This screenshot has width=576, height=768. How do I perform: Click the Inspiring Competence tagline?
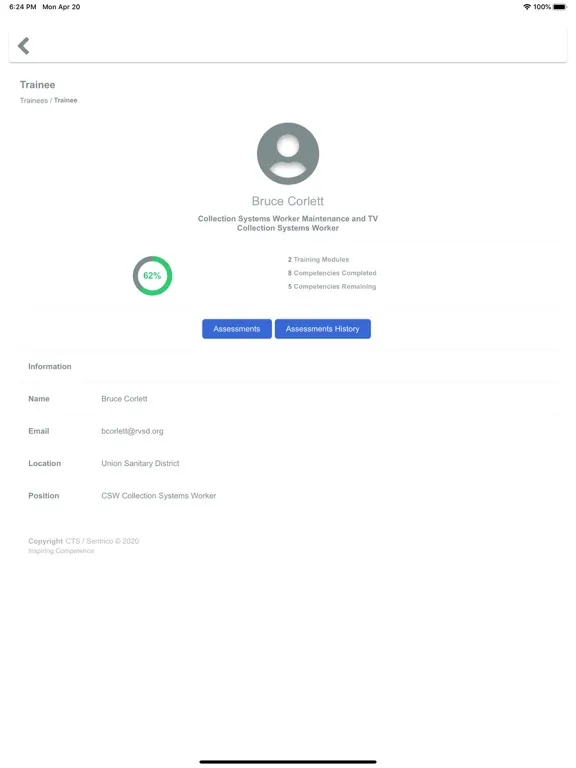[61, 551]
